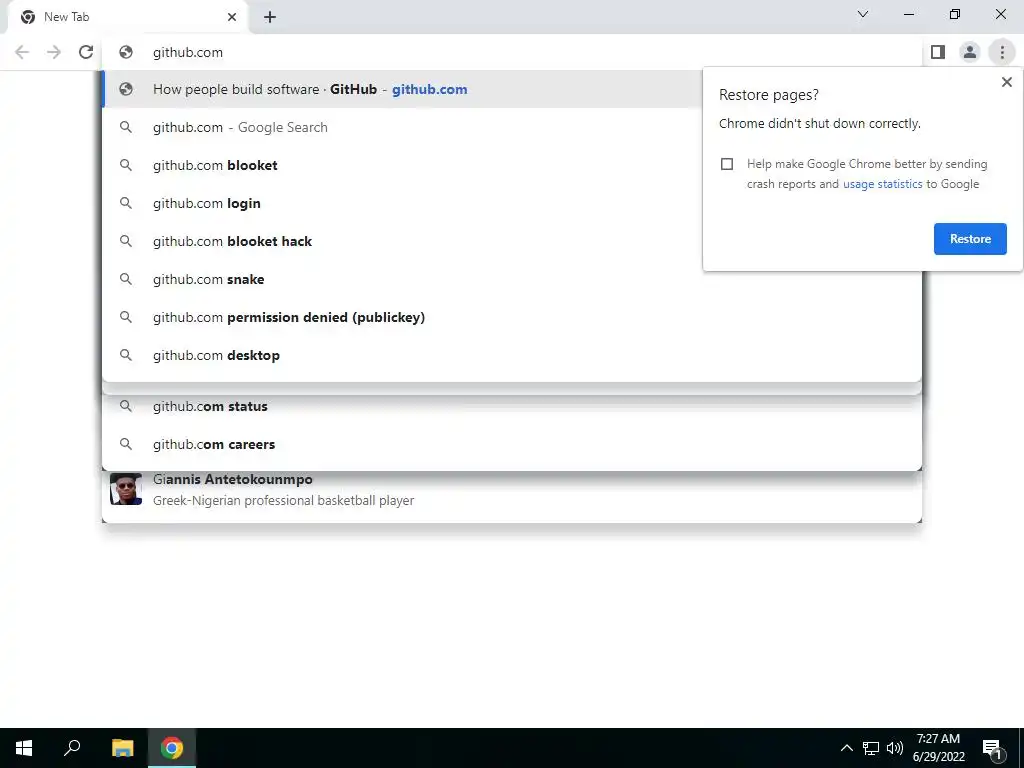
Task: Click magnifier icon next to 'github.com desktop'
Action: point(125,355)
